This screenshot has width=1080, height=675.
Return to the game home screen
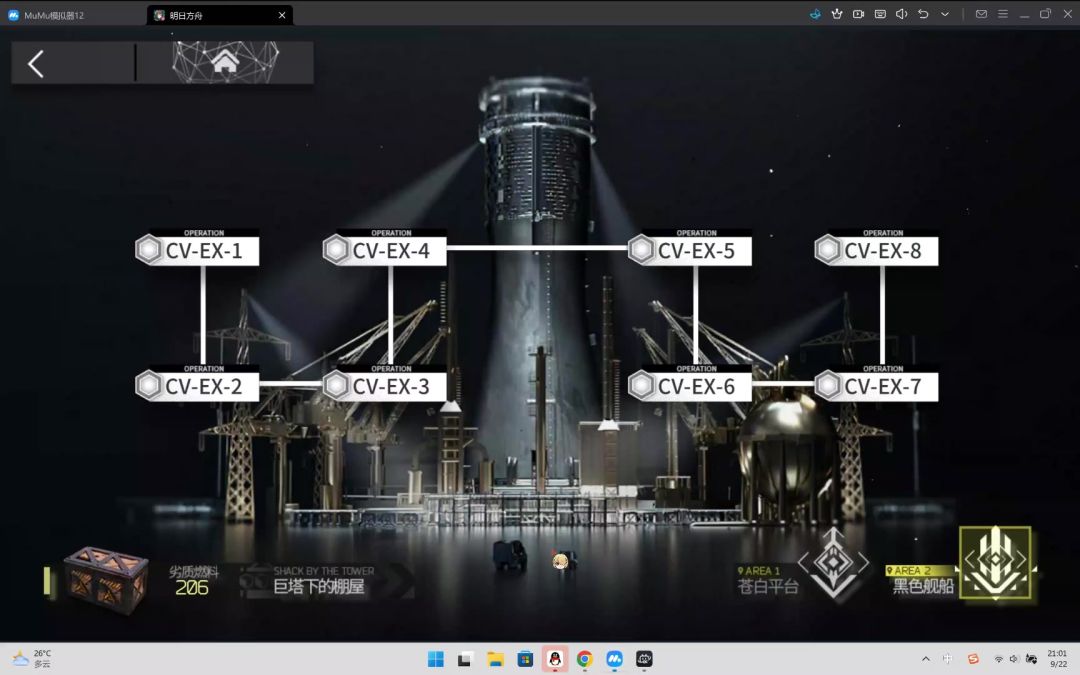[x=225, y=62]
